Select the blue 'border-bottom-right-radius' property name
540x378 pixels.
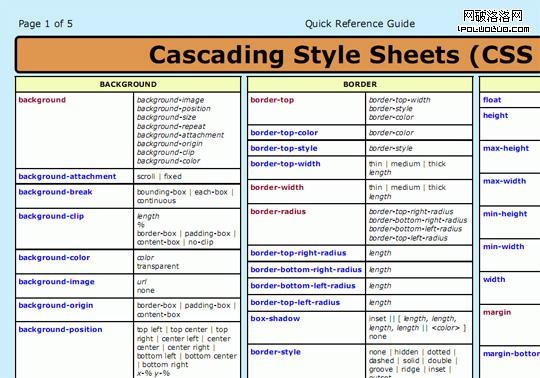click(306, 270)
